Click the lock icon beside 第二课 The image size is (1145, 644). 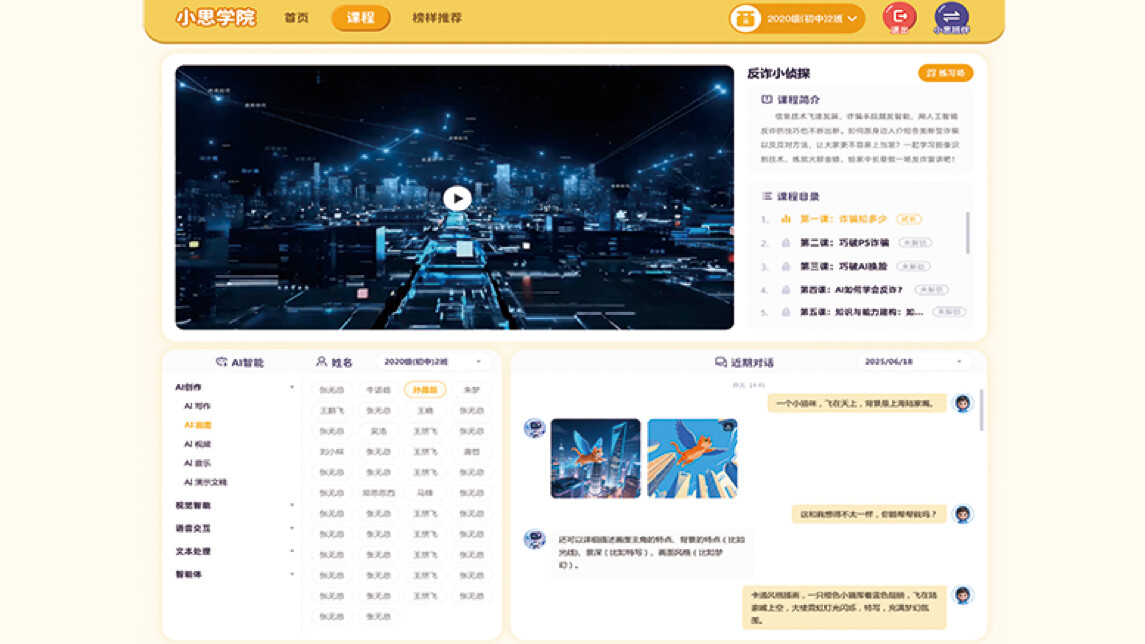tap(786, 242)
